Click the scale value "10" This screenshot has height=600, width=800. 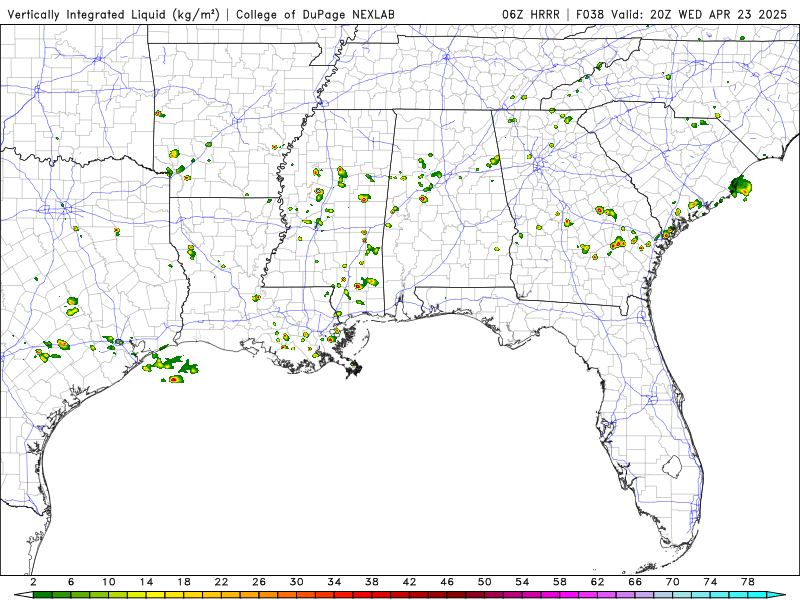pyautogui.click(x=109, y=582)
